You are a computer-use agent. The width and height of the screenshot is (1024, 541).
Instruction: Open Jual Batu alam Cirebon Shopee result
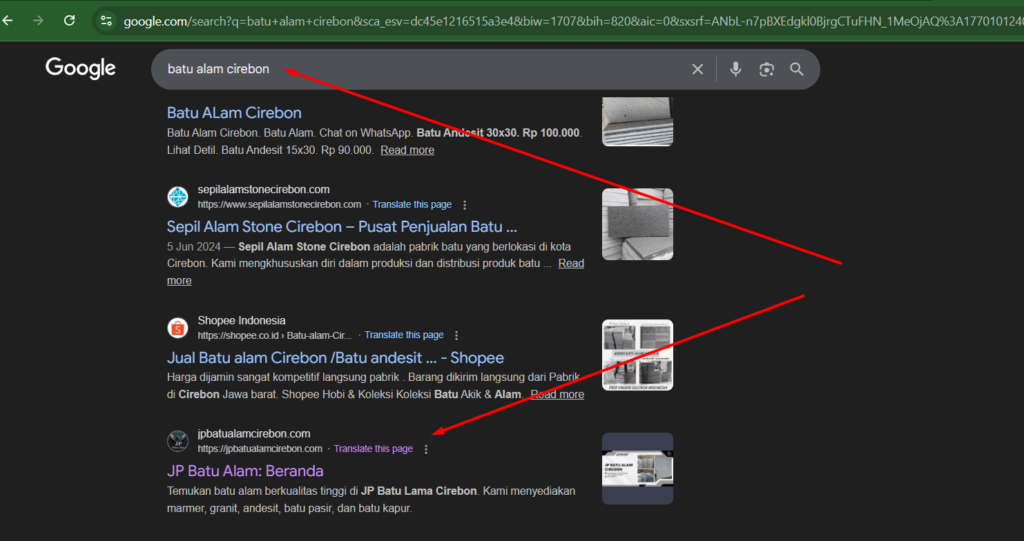click(x=335, y=358)
